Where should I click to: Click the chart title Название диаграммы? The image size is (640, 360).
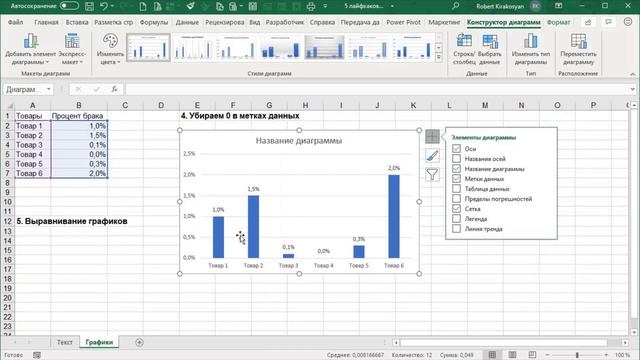(299, 141)
